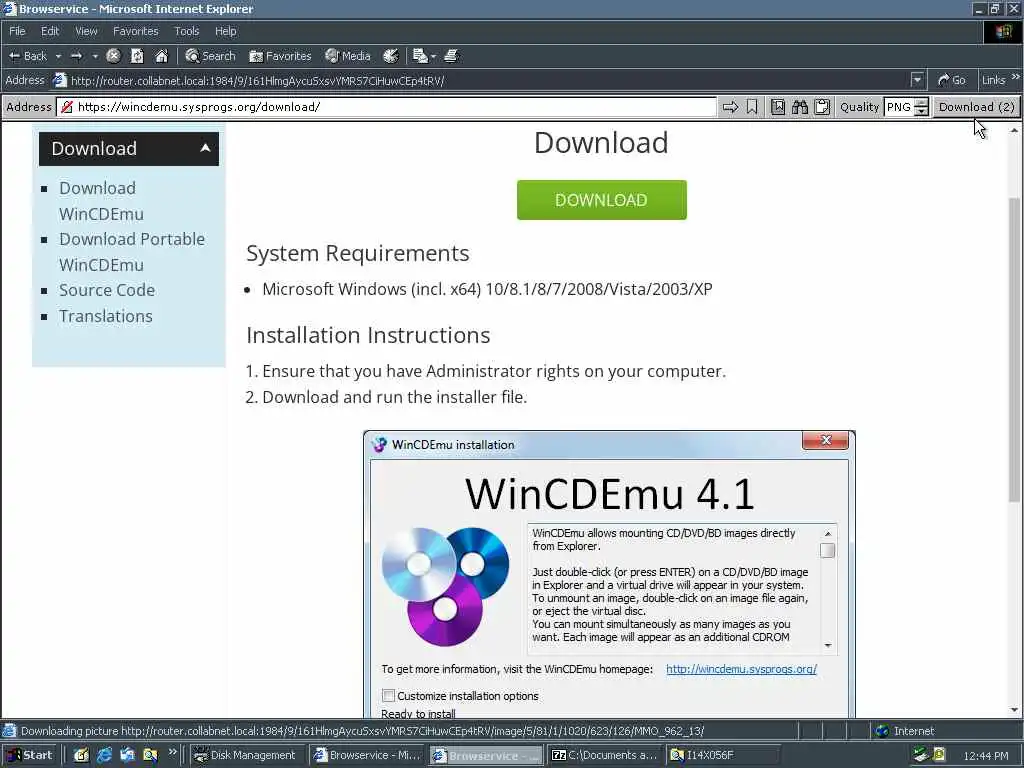Click the Browservice clipboard icon
The image size is (1024, 768).
tap(822, 107)
